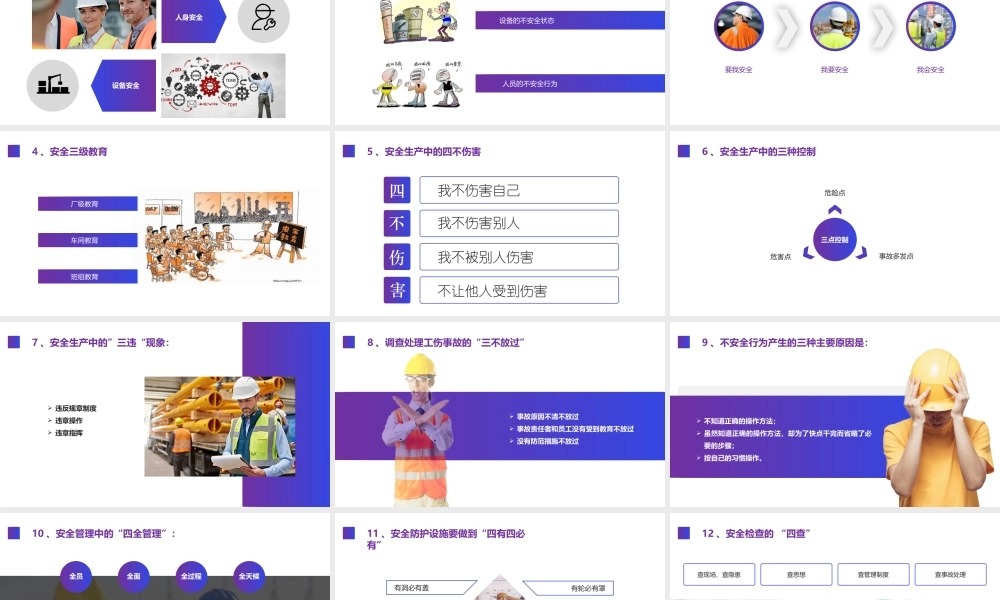Click the circular photo above 我会安全
The image size is (1000, 600).
(930, 27)
